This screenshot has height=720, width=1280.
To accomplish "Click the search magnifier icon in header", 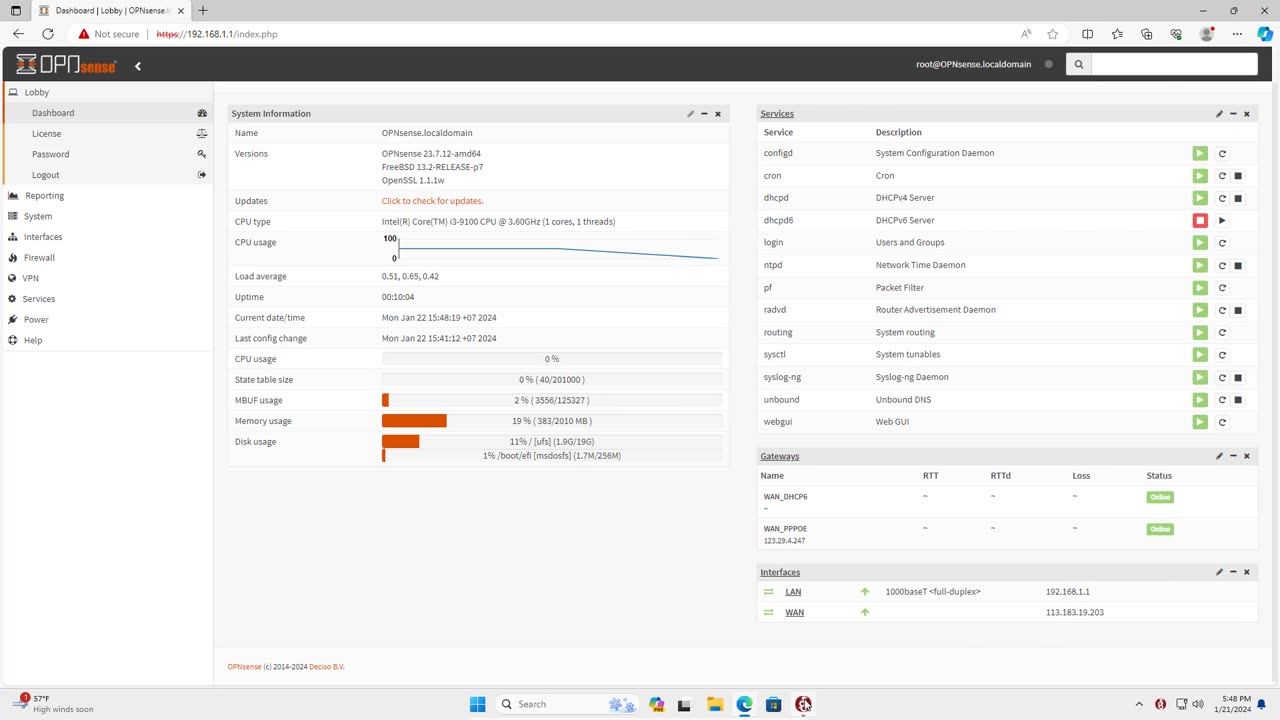I will click(x=1078, y=64).
